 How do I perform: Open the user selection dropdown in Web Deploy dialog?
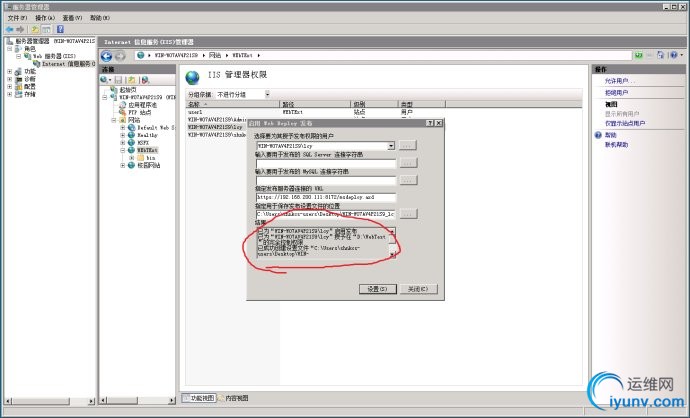pyautogui.click(x=391, y=146)
